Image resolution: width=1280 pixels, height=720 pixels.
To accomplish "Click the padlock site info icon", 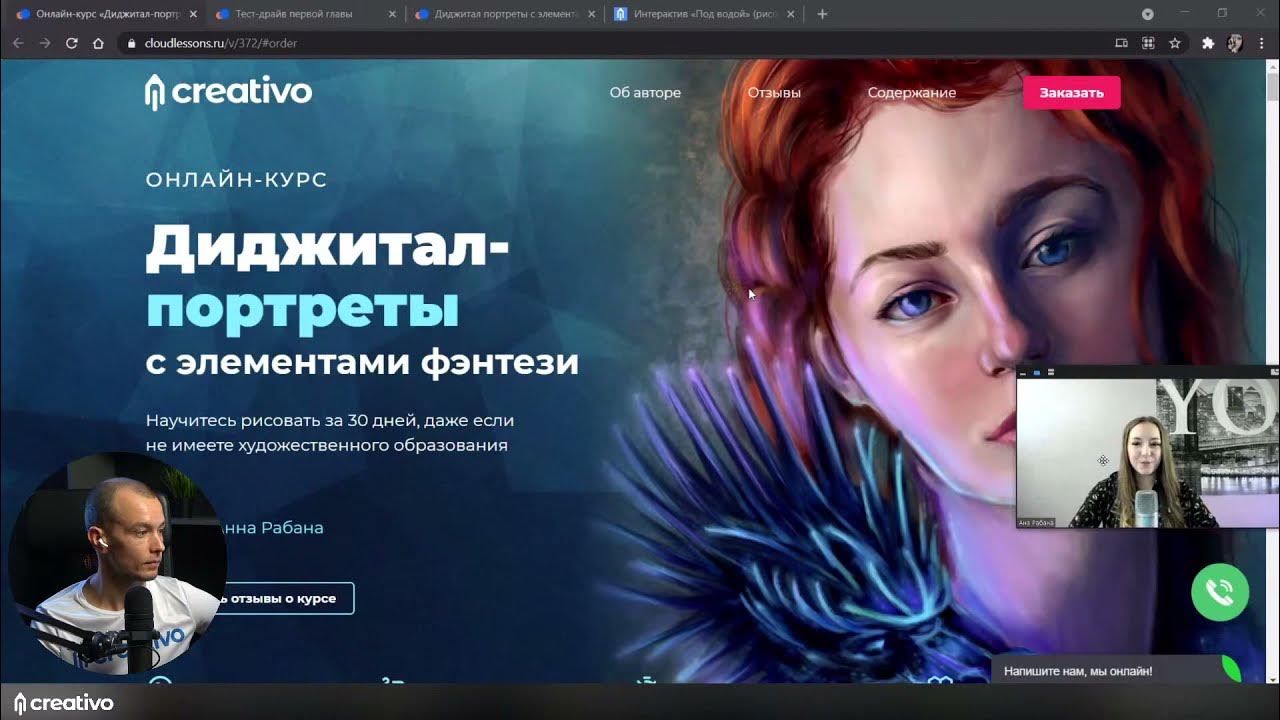I will 130,43.
